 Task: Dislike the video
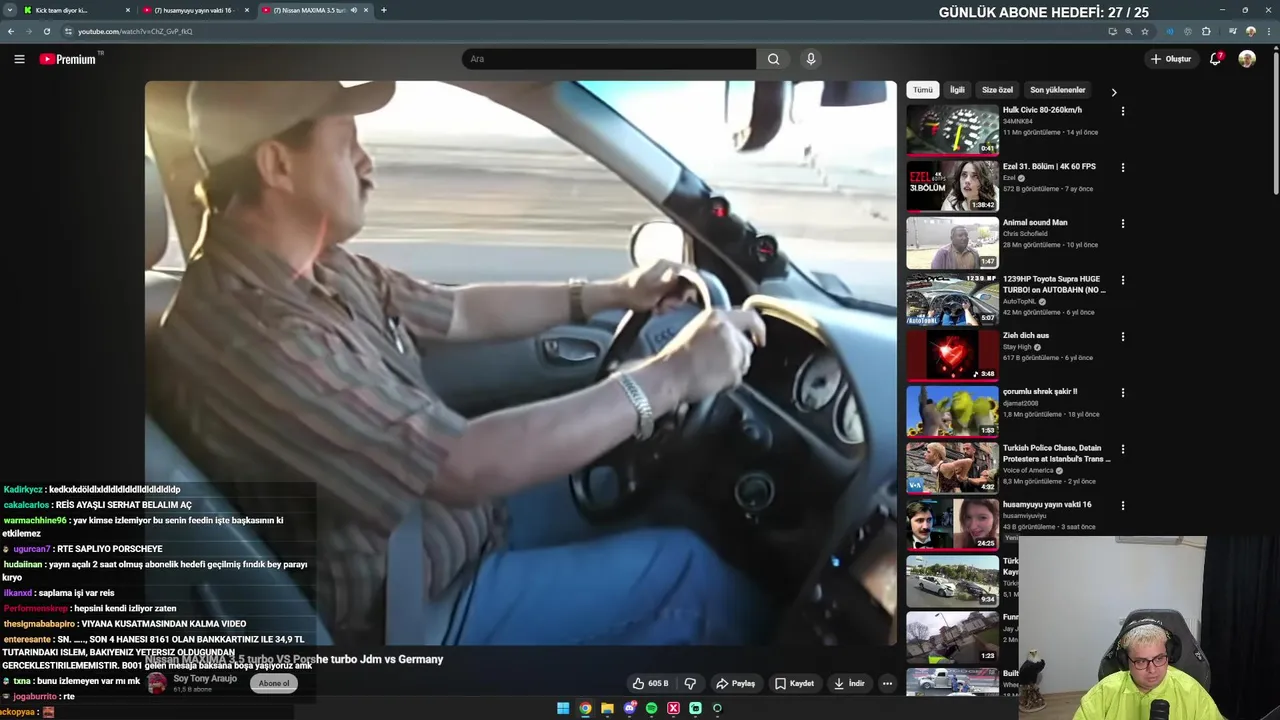[x=690, y=684]
